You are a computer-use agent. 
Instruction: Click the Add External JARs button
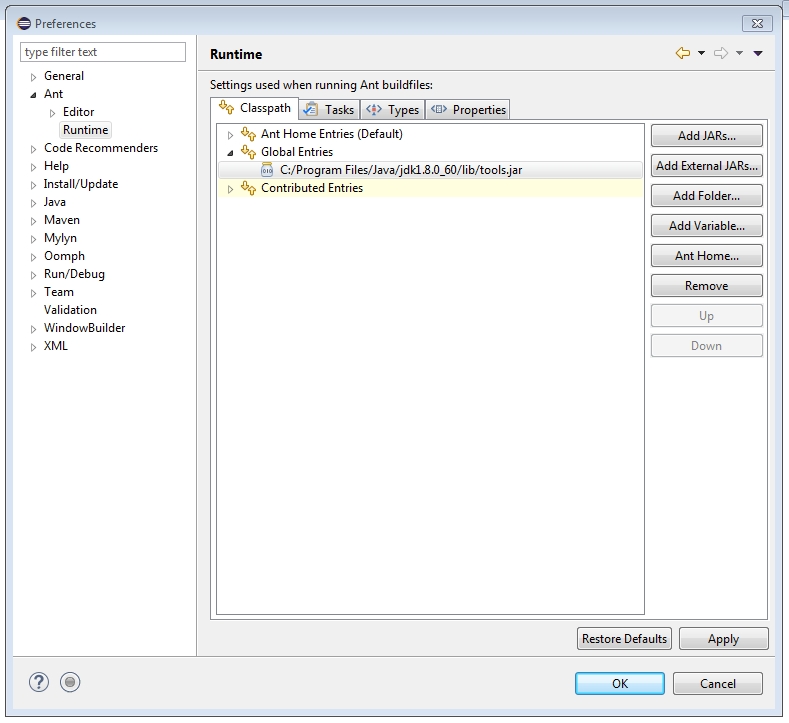pyautogui.click(x=706, y=166)
